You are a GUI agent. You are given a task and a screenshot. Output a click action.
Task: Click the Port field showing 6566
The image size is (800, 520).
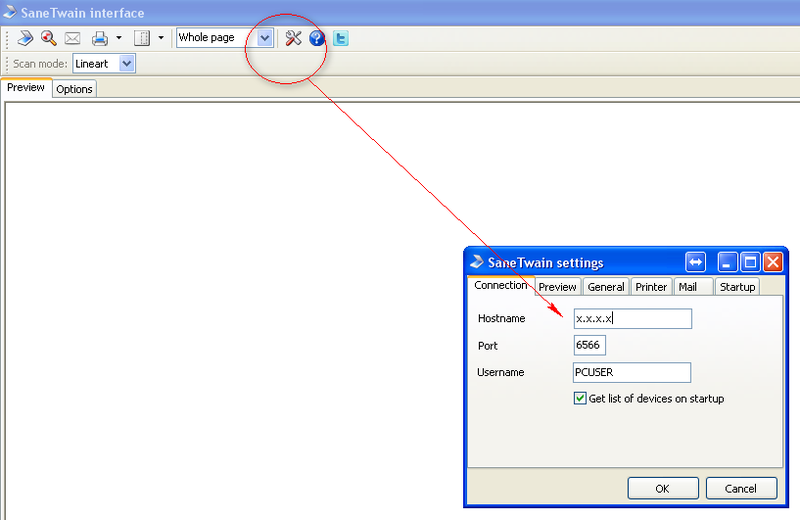click(x=589, y=345)
